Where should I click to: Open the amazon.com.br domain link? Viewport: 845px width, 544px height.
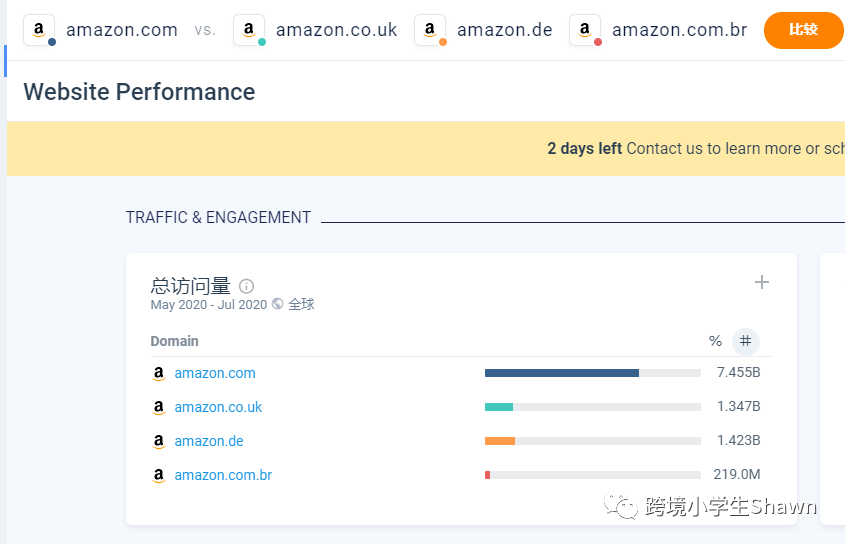pos(223,475)
